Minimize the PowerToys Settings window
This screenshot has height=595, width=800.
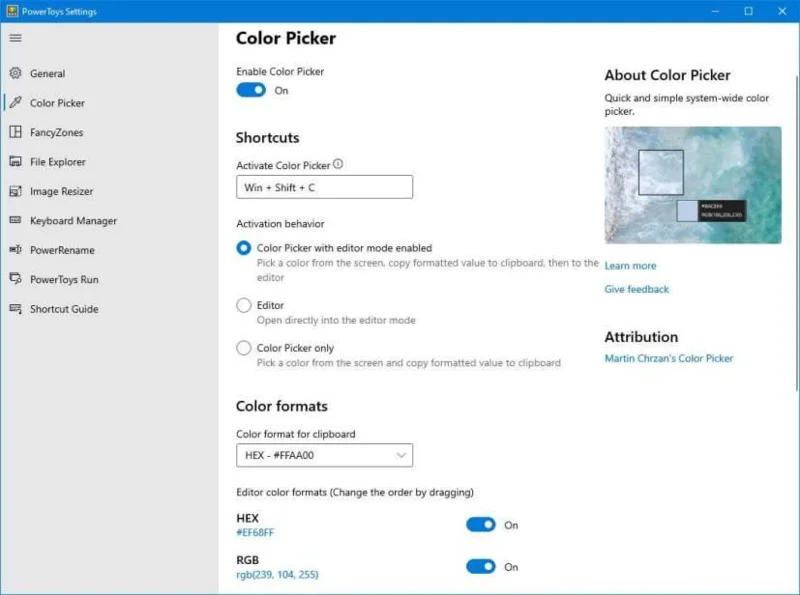click(x=715, y=11)
